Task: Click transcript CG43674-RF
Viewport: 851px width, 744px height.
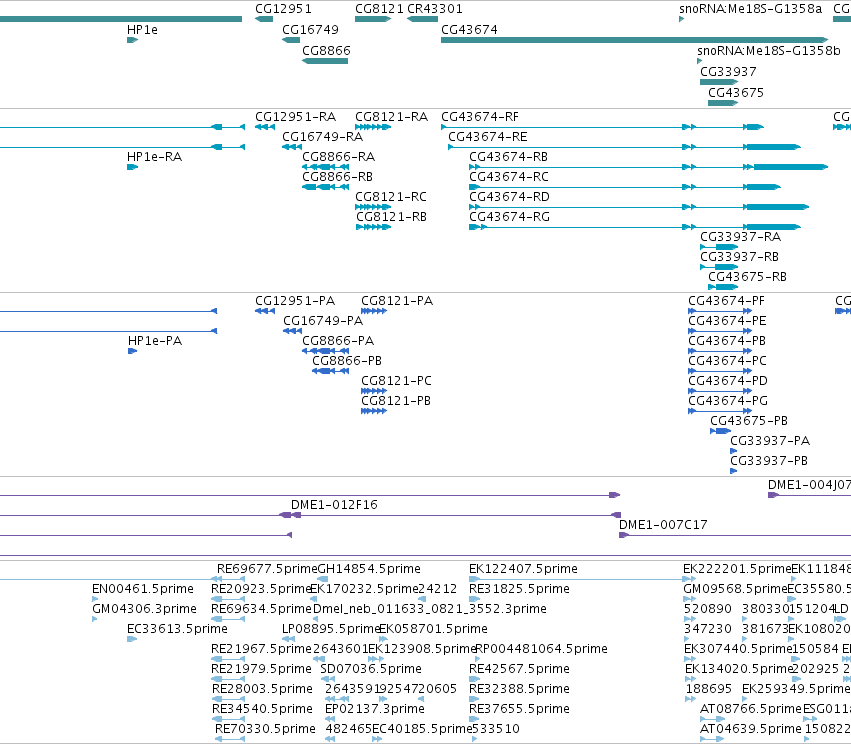Action: 602,127
